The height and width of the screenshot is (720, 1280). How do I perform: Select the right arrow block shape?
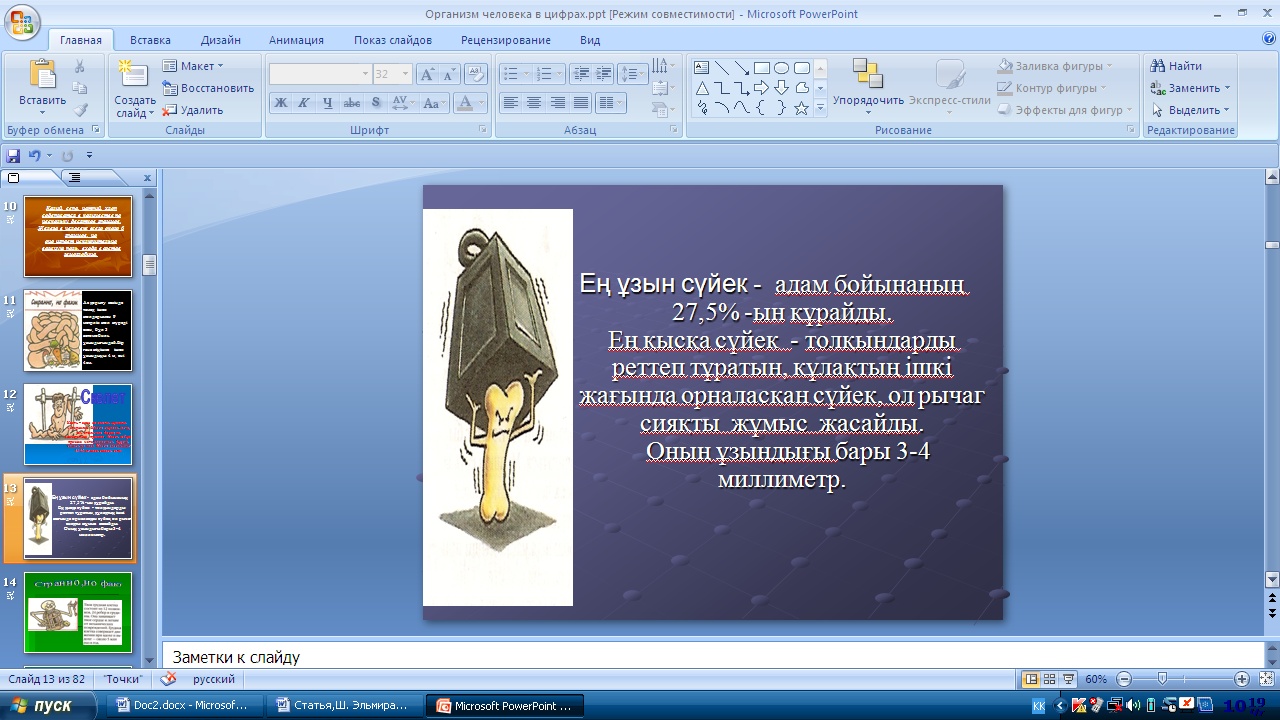762,88
